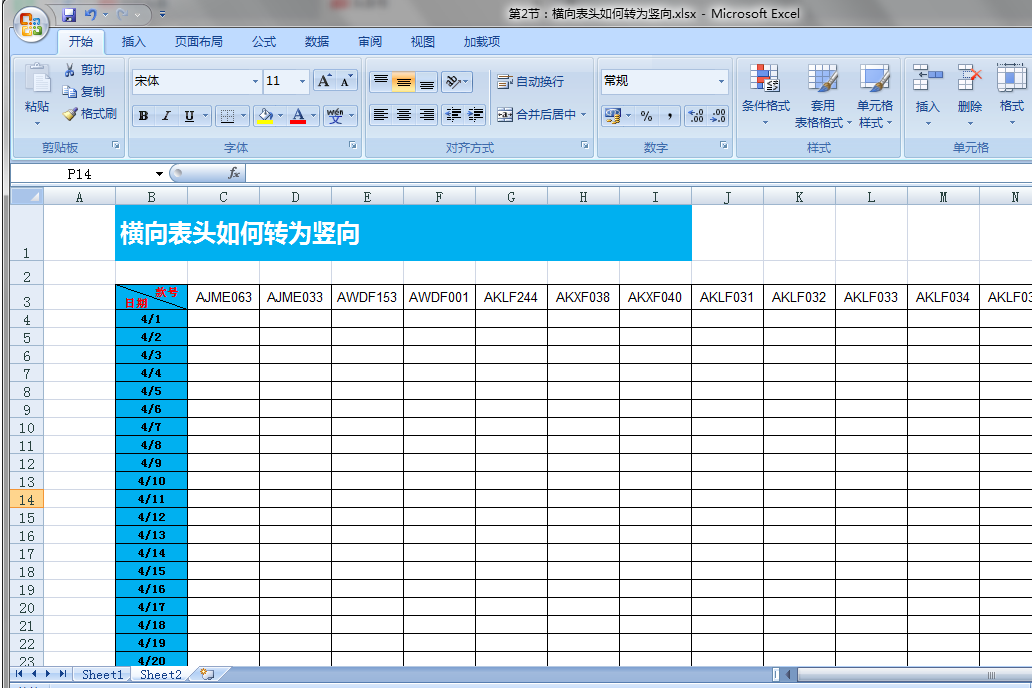Align text right
Screen dimensions: 1032x688
(426, 115)
